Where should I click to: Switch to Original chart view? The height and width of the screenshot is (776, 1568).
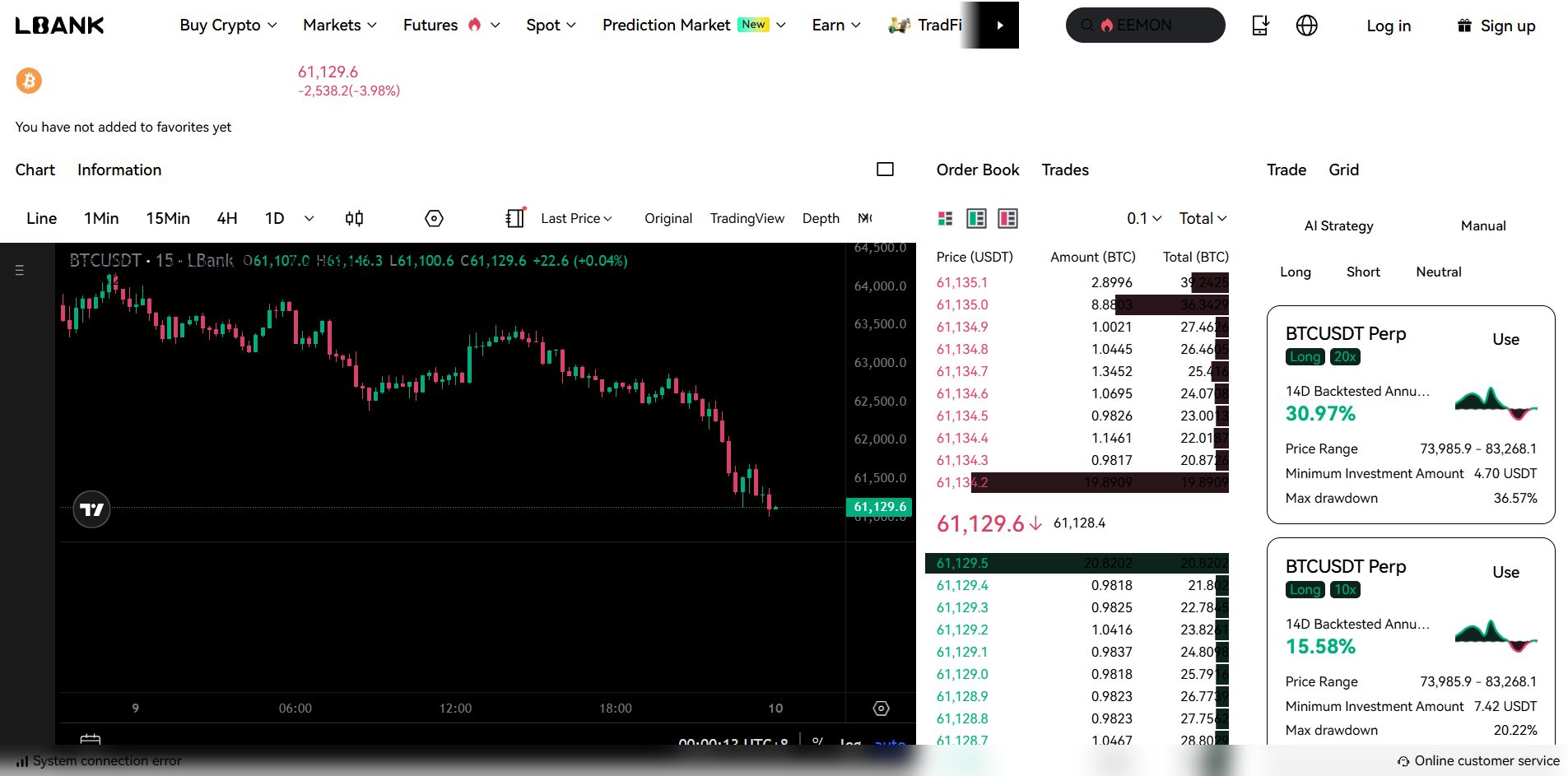668,218
